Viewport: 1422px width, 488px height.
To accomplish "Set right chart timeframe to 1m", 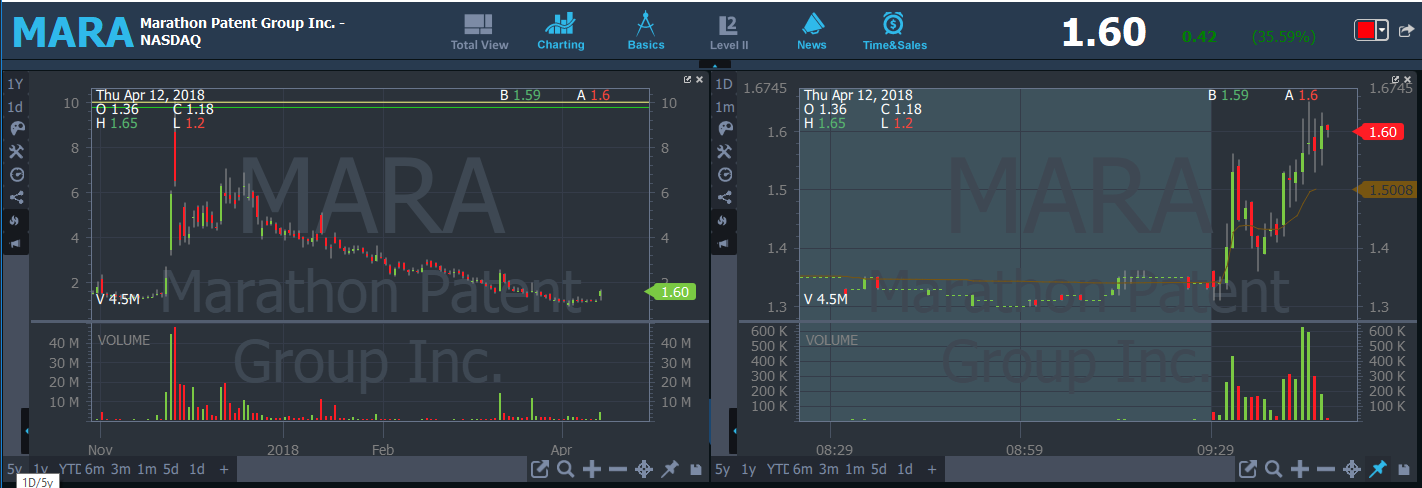I will click(x=854, y=469).
